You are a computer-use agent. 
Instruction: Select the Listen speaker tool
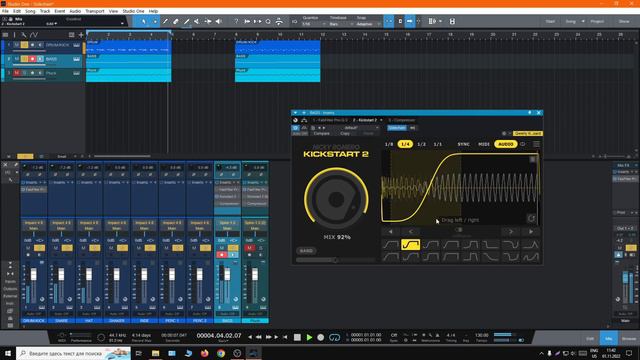click(x=218, y=21)
